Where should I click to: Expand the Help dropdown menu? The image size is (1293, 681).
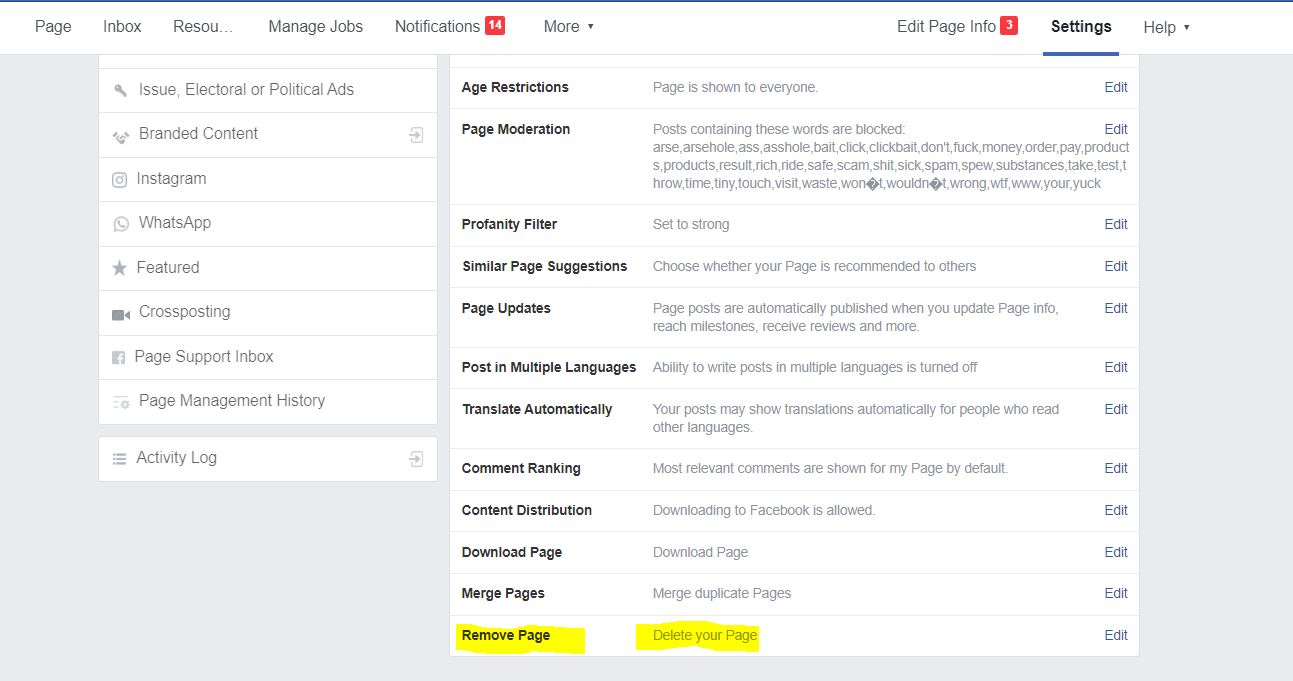coord(1166,27)
